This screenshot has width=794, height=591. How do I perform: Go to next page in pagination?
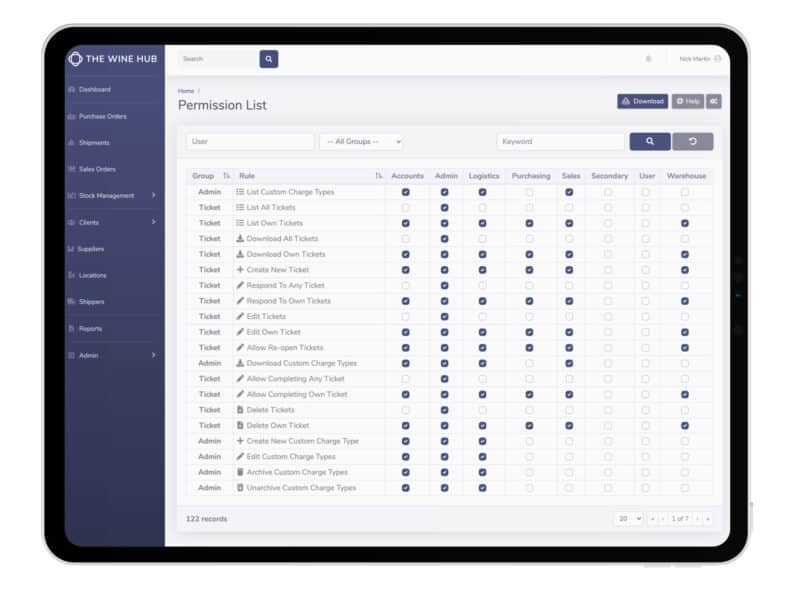point(698,519)
